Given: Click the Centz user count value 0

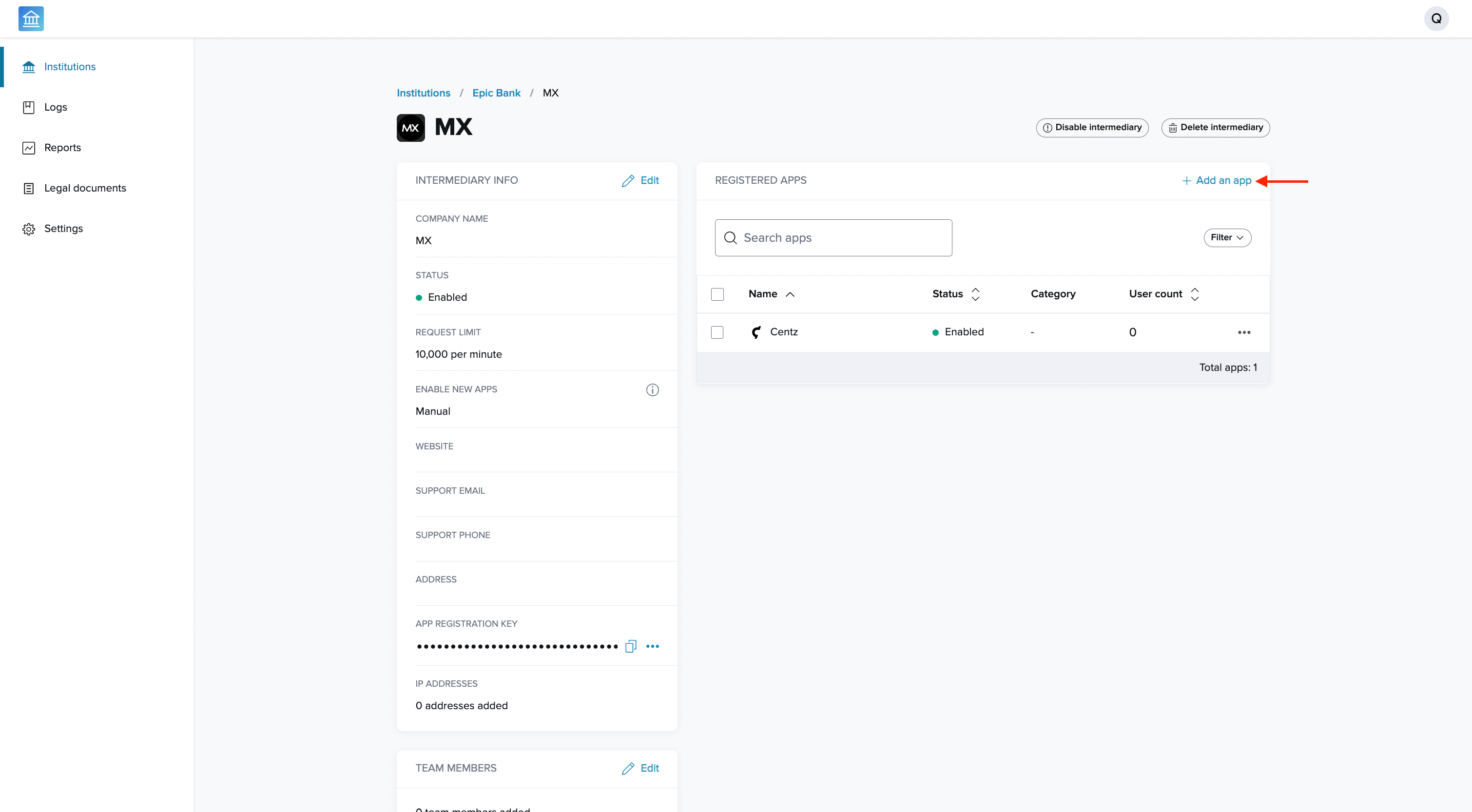Looking at the screenshot, I should point(1133,332).
